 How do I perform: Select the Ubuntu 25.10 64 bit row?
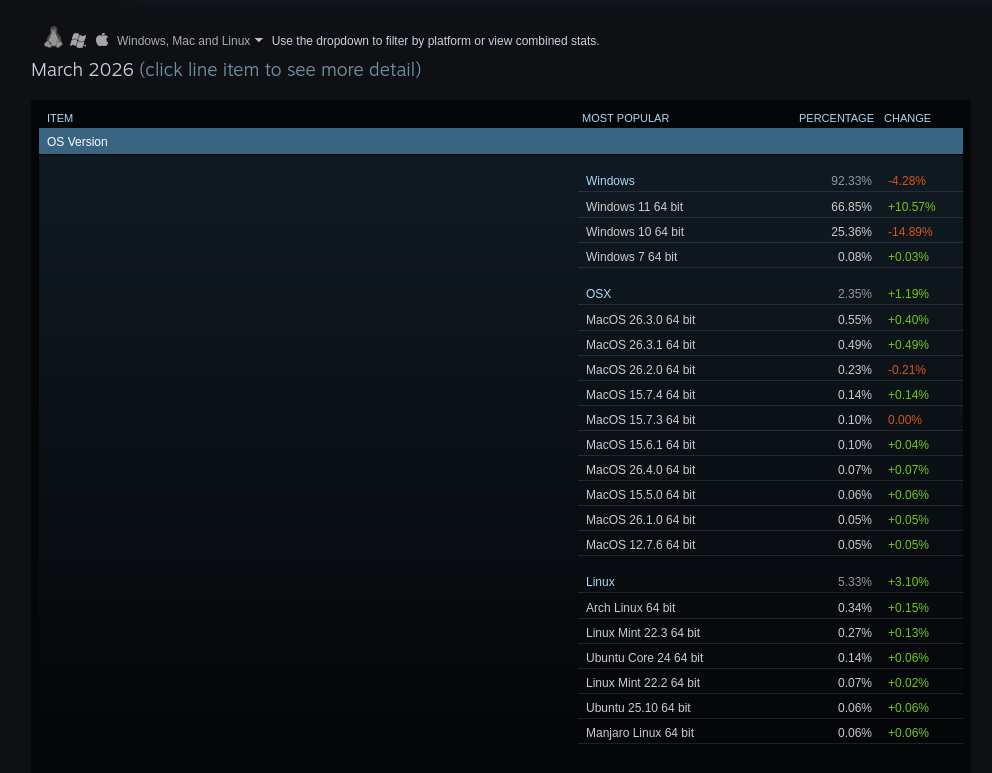point(770,708)
